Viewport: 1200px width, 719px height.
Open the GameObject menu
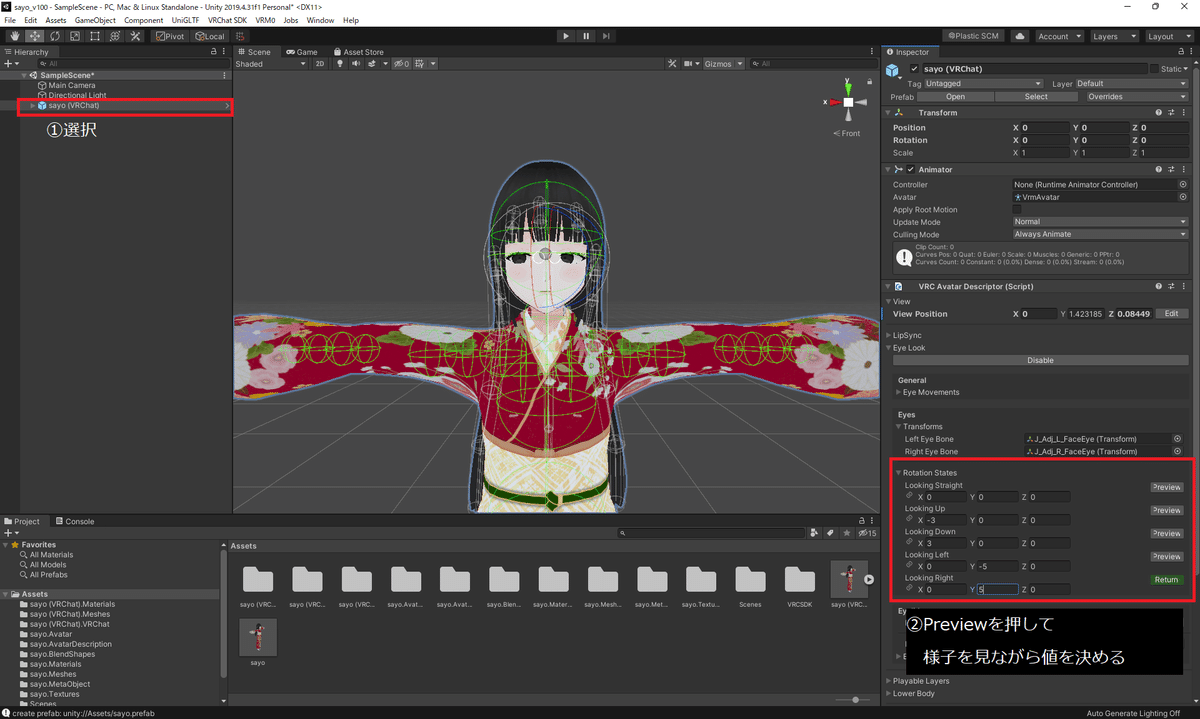point(96,20)
